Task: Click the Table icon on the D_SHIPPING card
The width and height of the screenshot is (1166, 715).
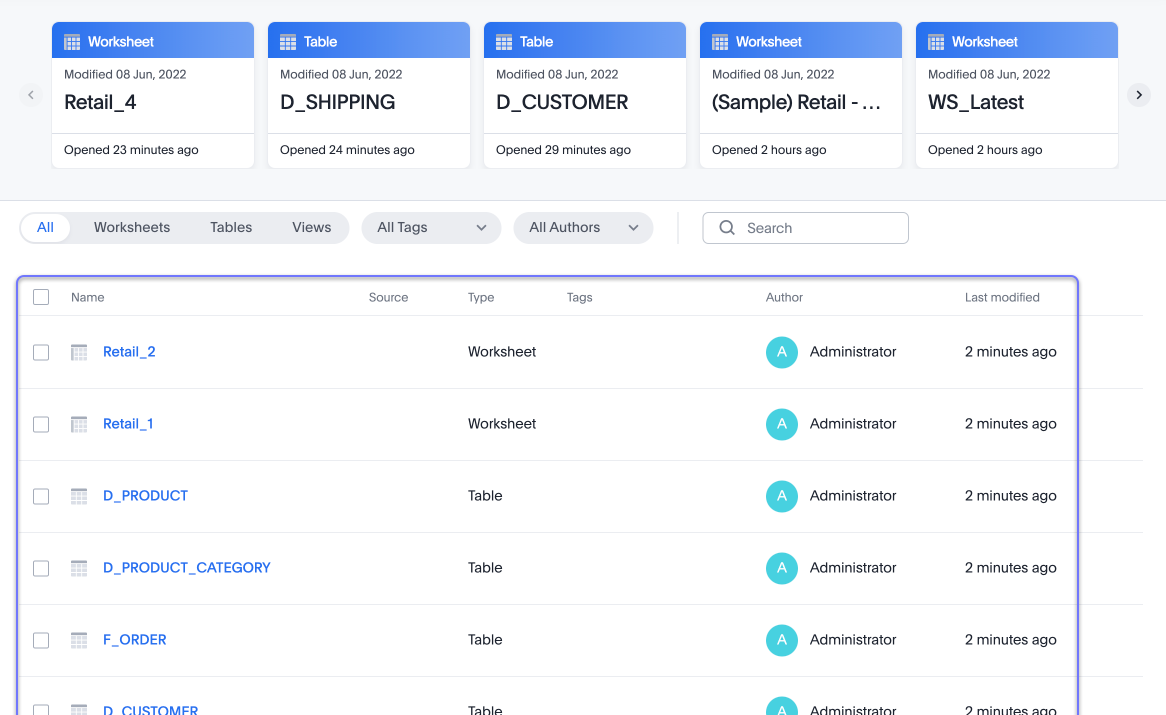Action: (288, 41)
